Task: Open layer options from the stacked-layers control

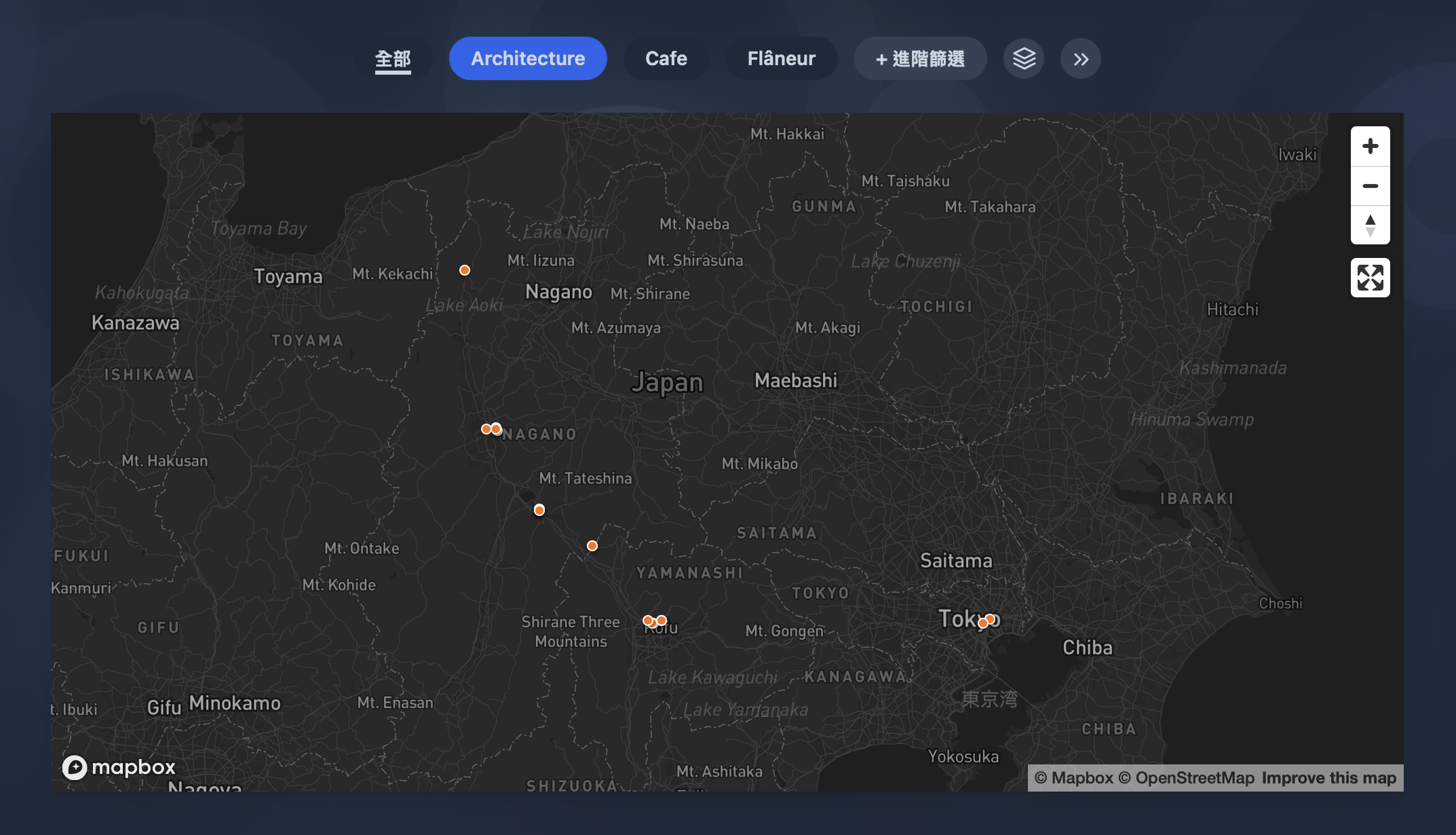Action: 1023,58
